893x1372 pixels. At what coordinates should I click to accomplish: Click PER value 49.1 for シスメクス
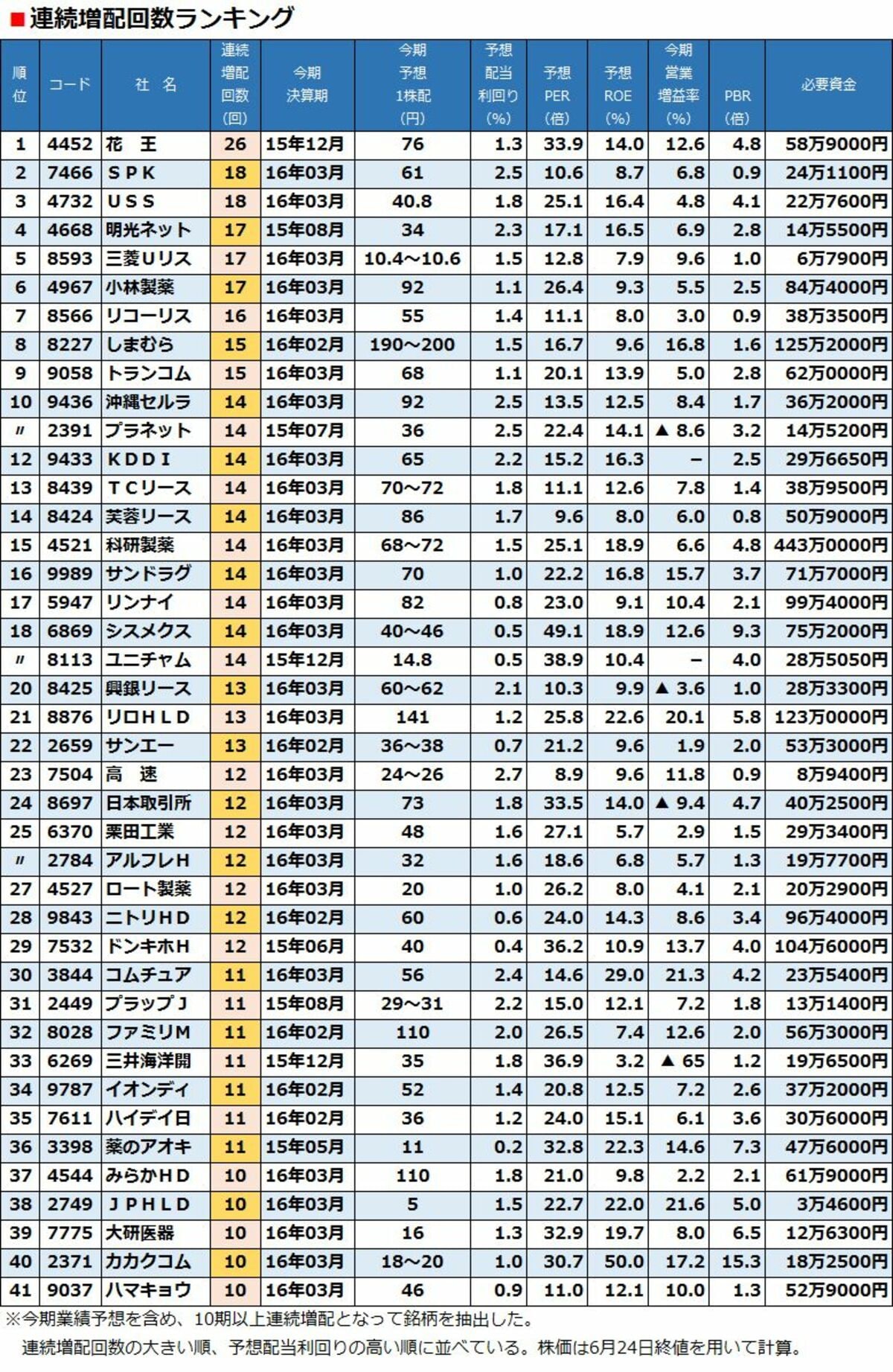pyautogui.click(x=563, y=631)
